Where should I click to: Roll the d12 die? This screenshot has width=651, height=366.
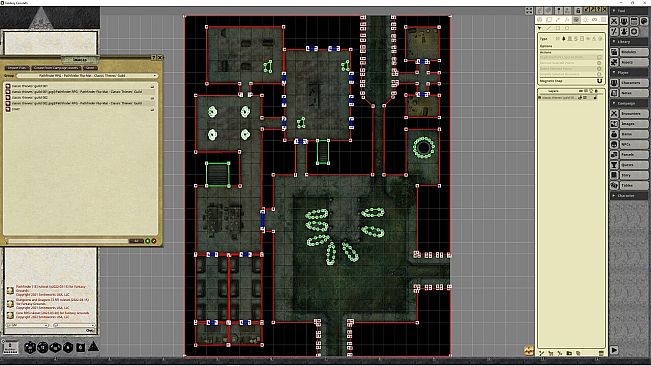point(43,347)
